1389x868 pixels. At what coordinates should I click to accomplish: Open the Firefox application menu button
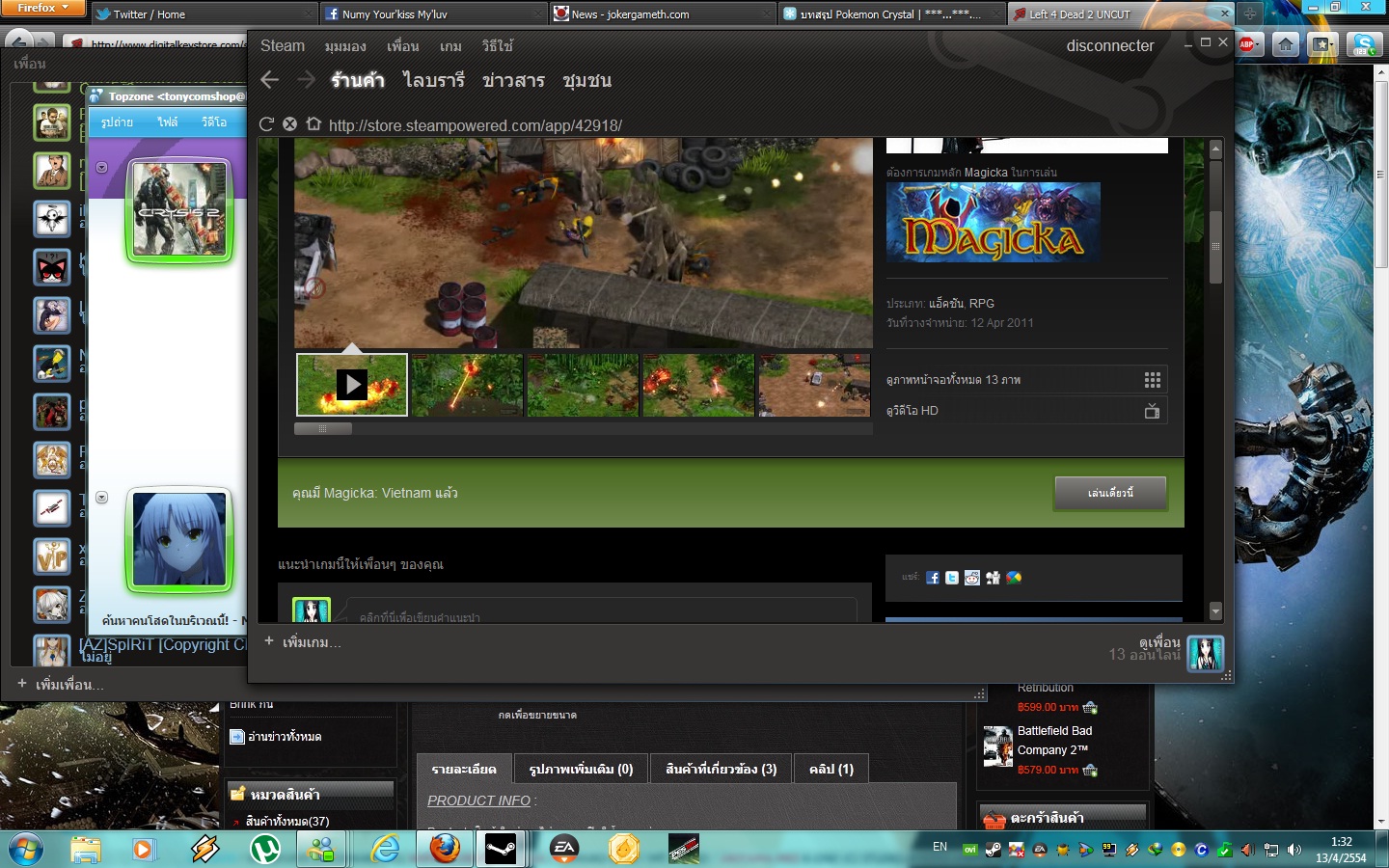pos(43,8)
